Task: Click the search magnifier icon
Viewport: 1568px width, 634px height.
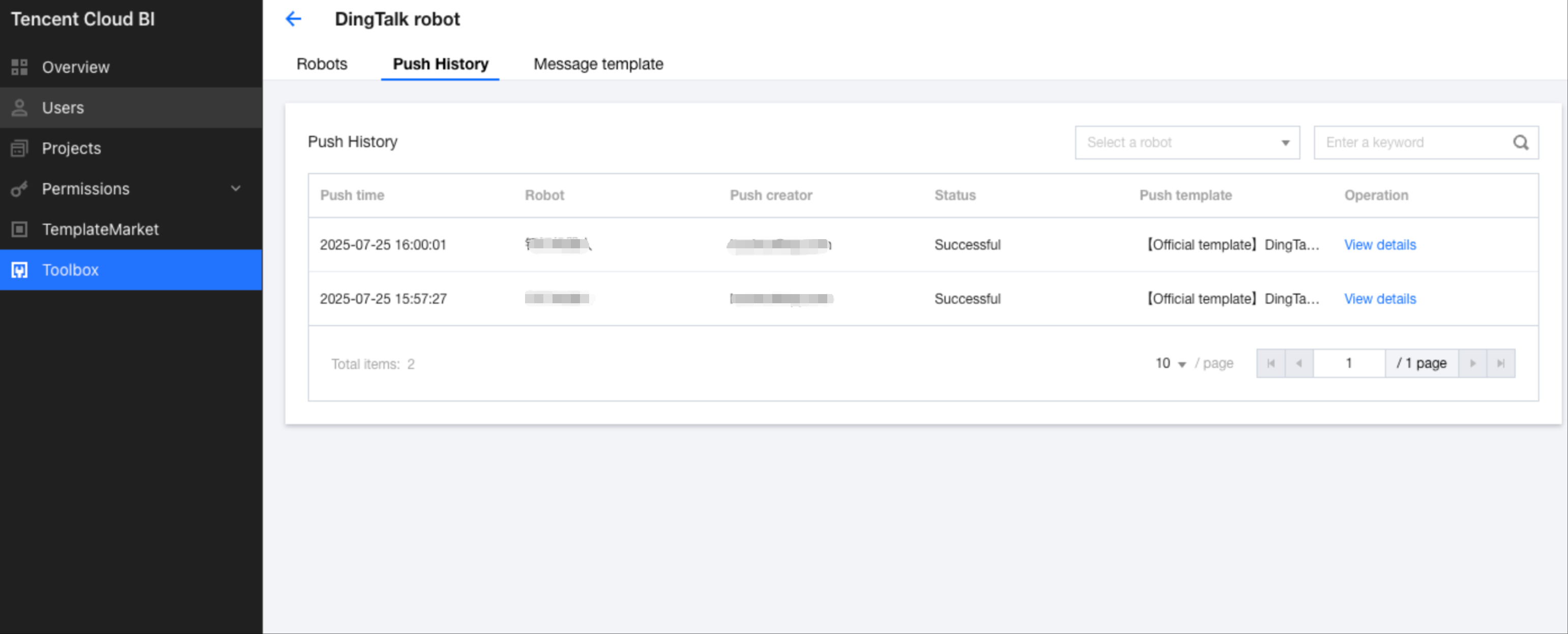Action: [1521, 142]
